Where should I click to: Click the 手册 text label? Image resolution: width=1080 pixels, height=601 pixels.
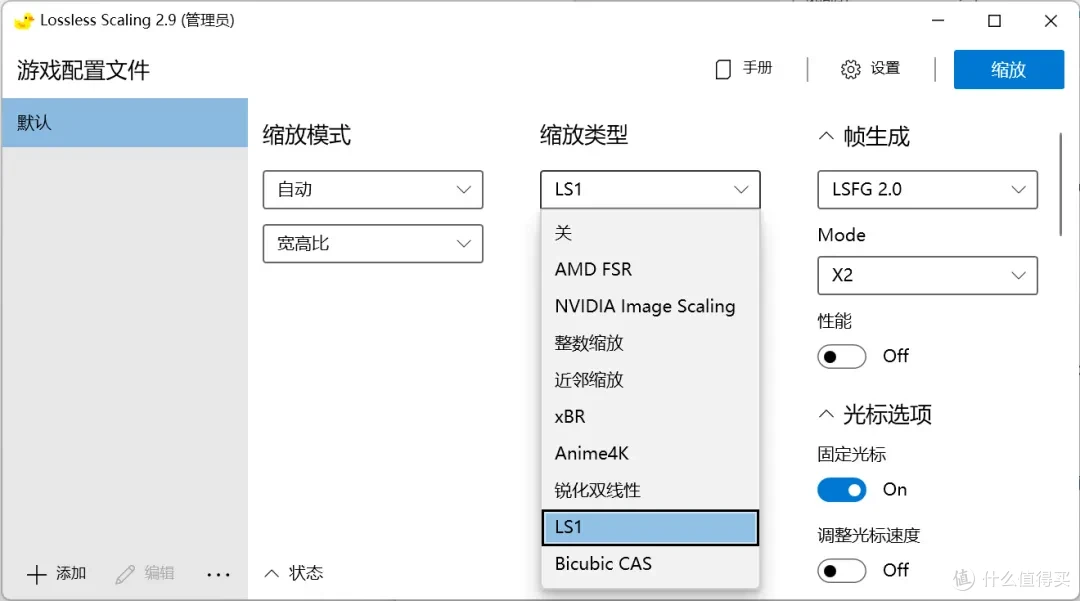pos(757,68)
